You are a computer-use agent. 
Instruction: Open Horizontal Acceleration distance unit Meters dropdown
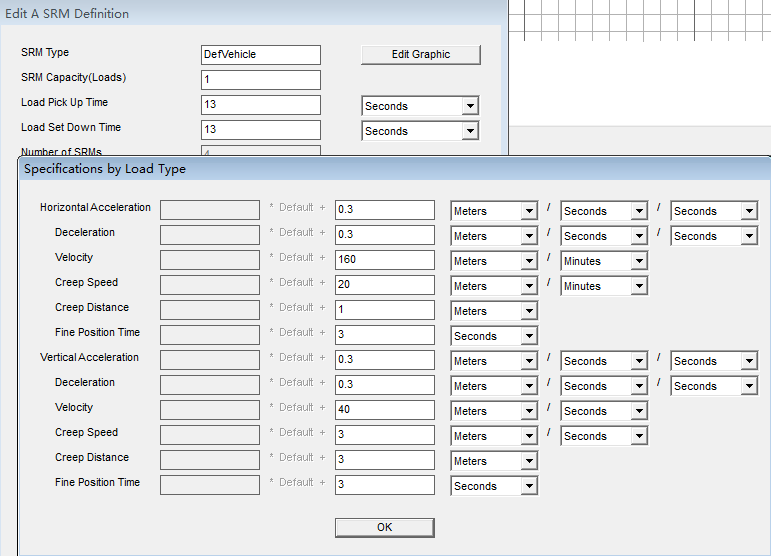point(494,211)
